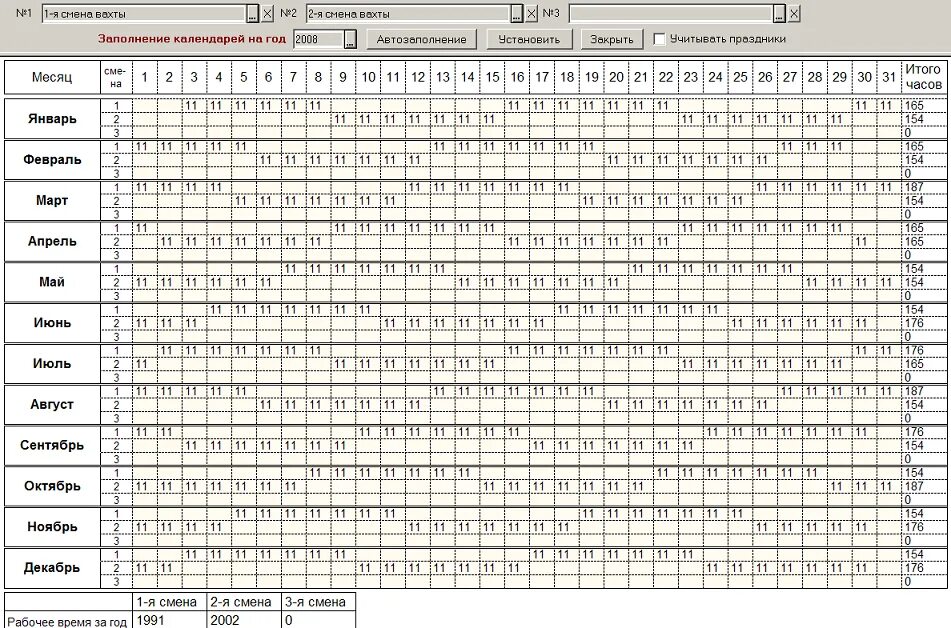951x628 pixels.
Task: Select the Апрель month label
Action: click(52, 241)
